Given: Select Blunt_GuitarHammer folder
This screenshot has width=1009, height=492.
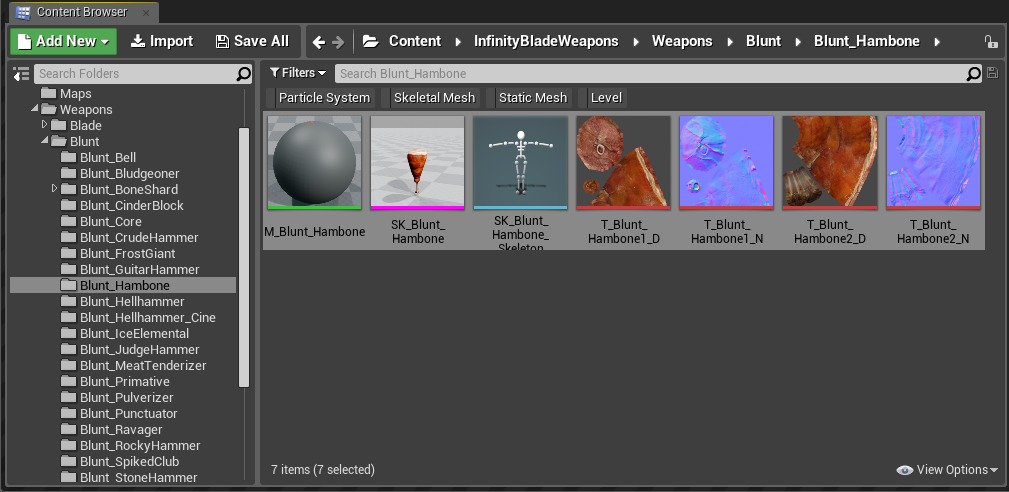Looking at the screenshot, I should click(131, 269).
